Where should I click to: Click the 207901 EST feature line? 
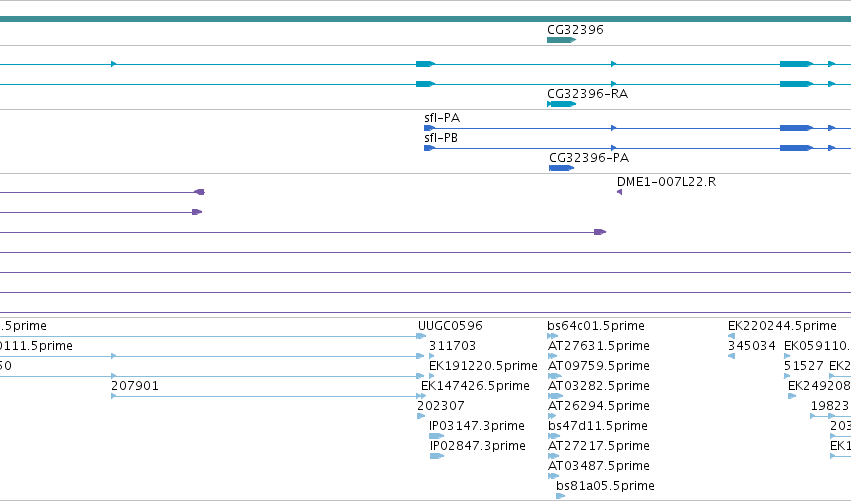[268, 396]
